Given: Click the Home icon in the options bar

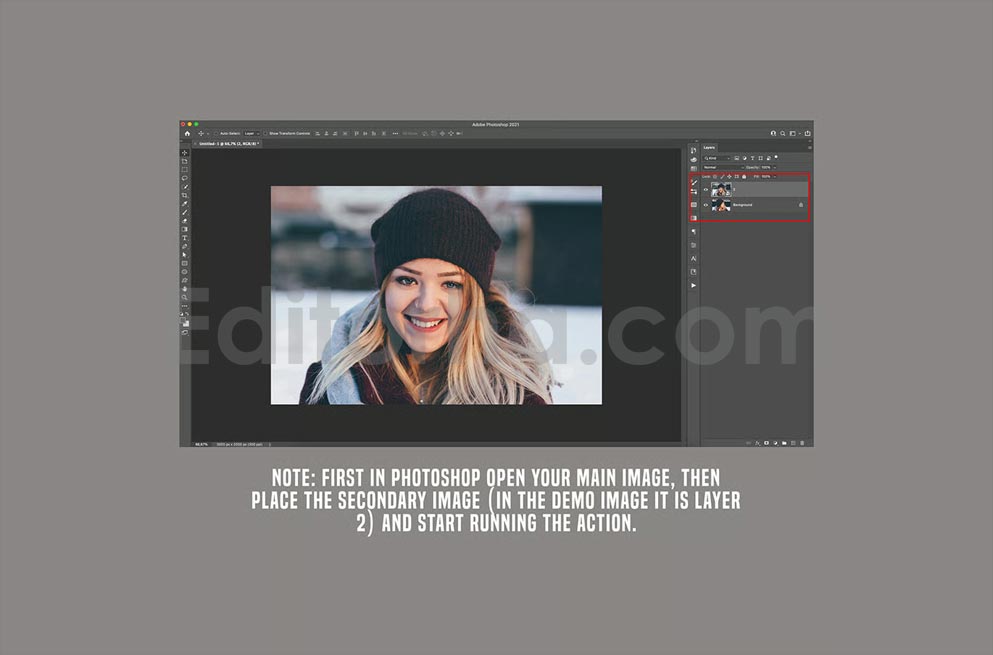Looking at the screenshot, I should click(187, 134).
